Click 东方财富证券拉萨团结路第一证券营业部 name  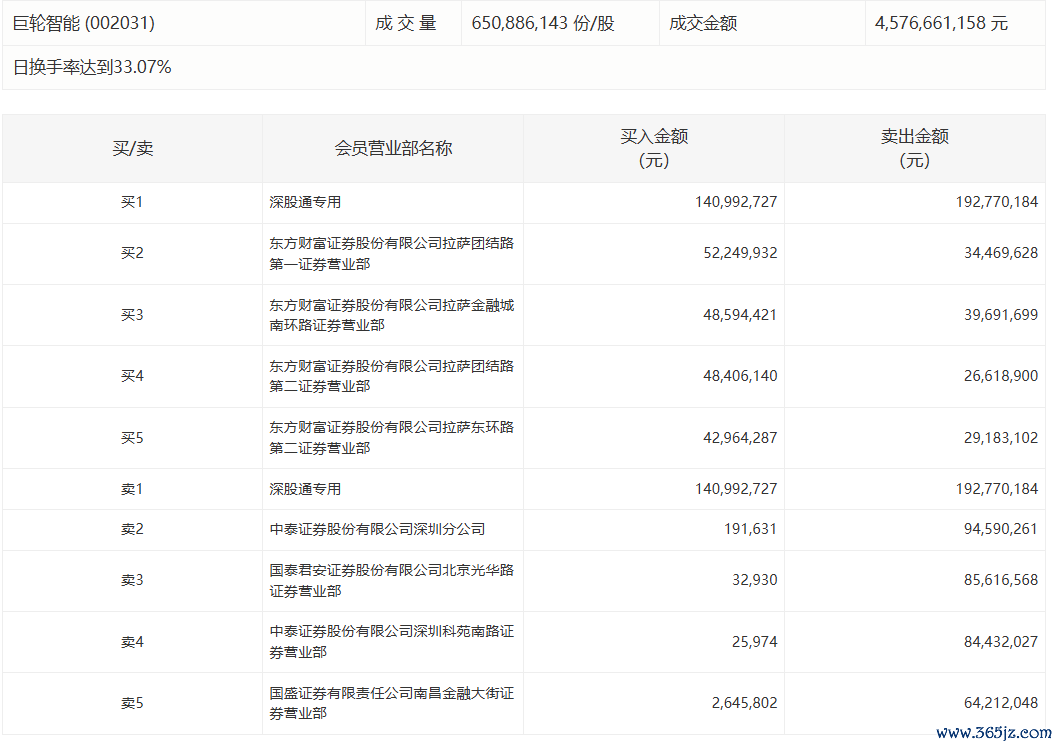(391, 253)
